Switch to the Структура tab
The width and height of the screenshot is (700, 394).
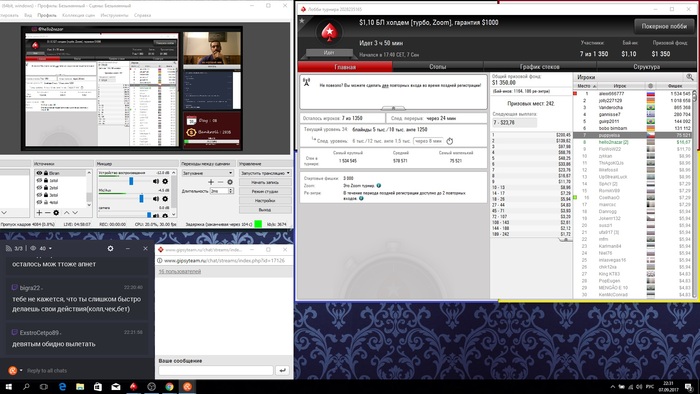[646, 66]
